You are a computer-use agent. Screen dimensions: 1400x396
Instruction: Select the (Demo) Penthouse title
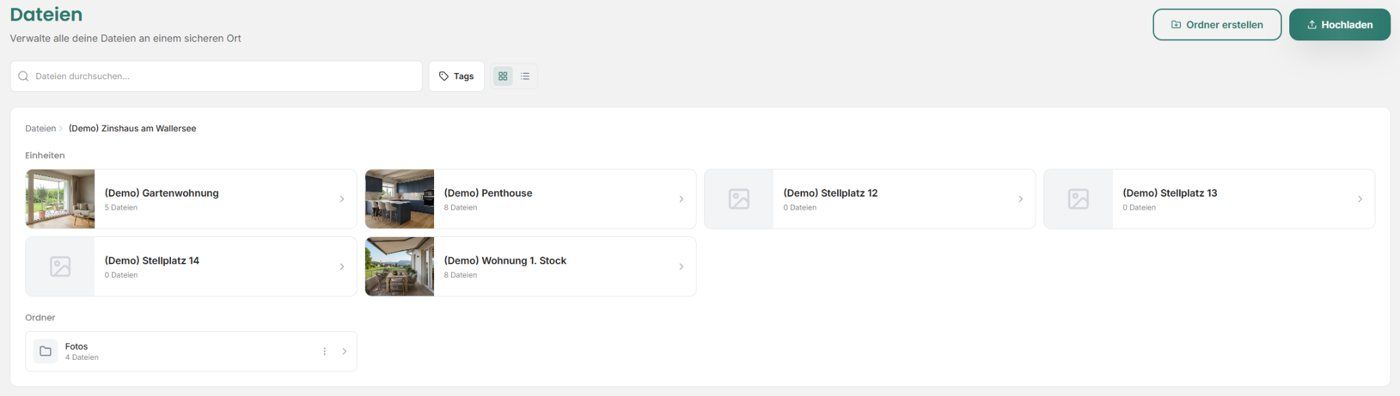coord(488,193)
